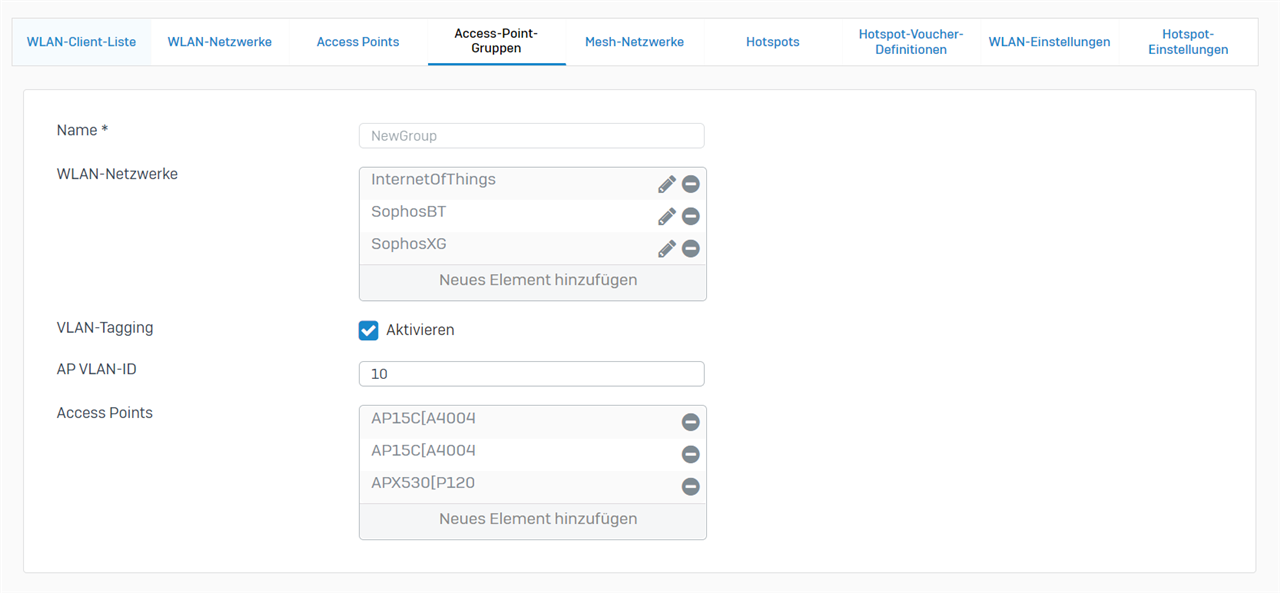
Task: Open edit for SophosXG via pencil icon
Action: coord(667,248)
